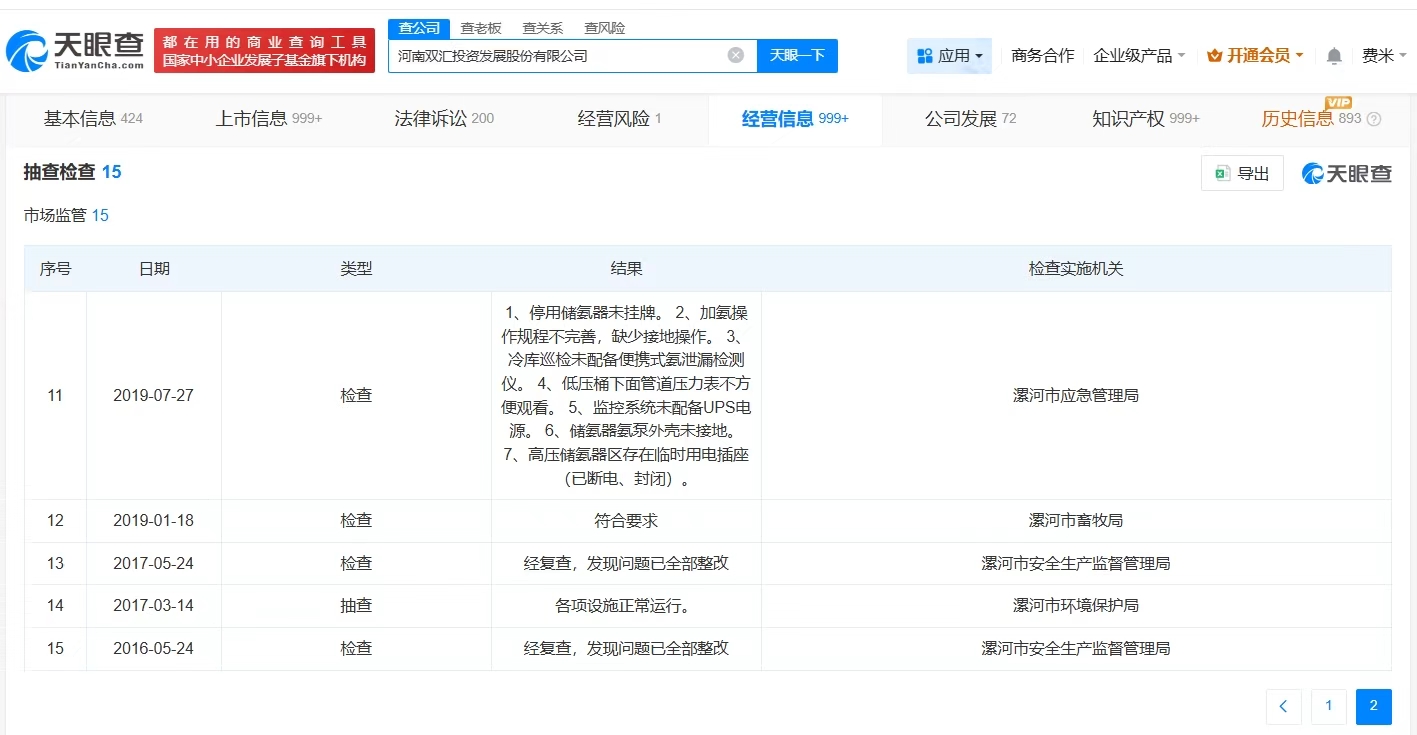The width and height of the screenshot is (1417, 735).
Task: Select the date 2017-03-14
Action: (x=154, y=606)
